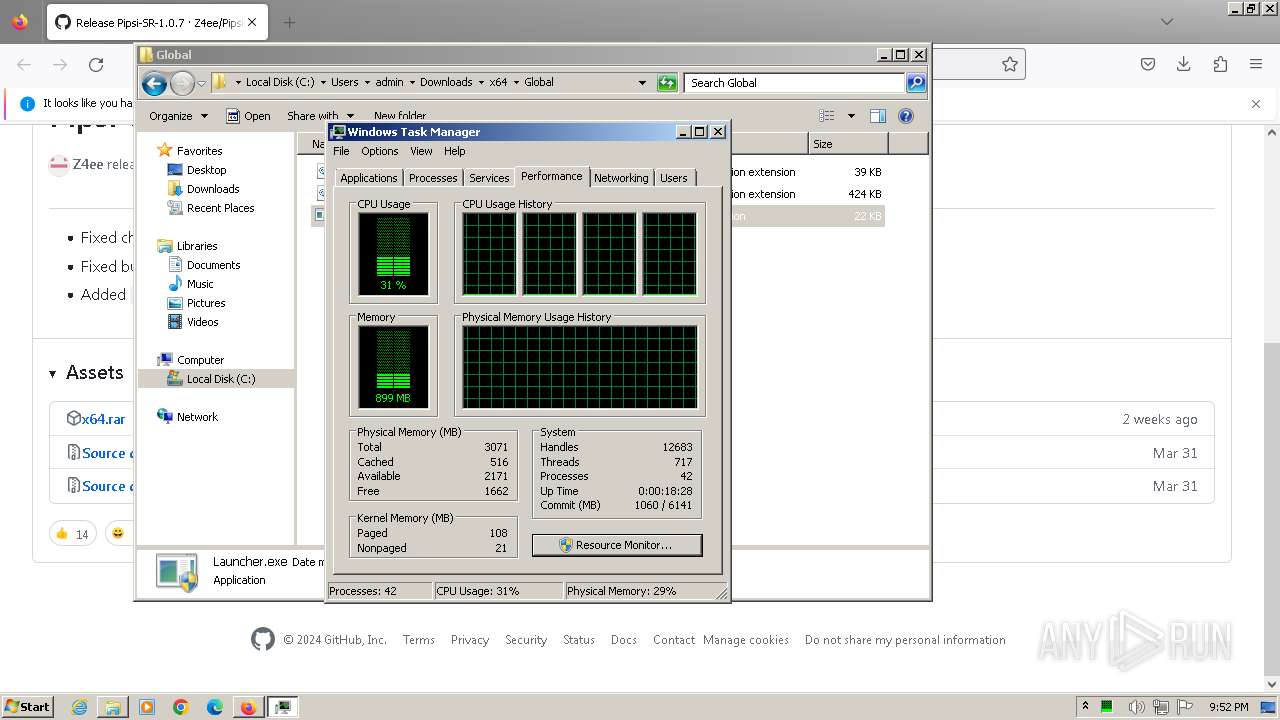Image resolution: width=1280 pixels, height=720 pixels.
Task: Open the Organize dropdown menu
Action: [x=178, y=116]
